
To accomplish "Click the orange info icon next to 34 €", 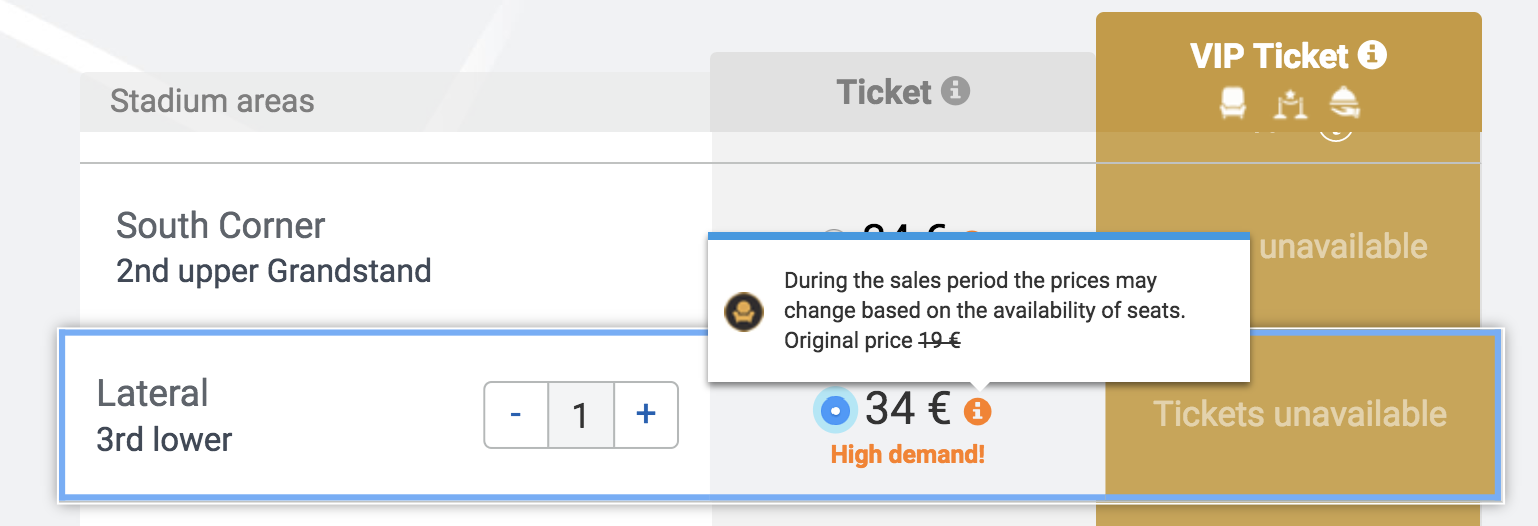I will pos(978,410).
